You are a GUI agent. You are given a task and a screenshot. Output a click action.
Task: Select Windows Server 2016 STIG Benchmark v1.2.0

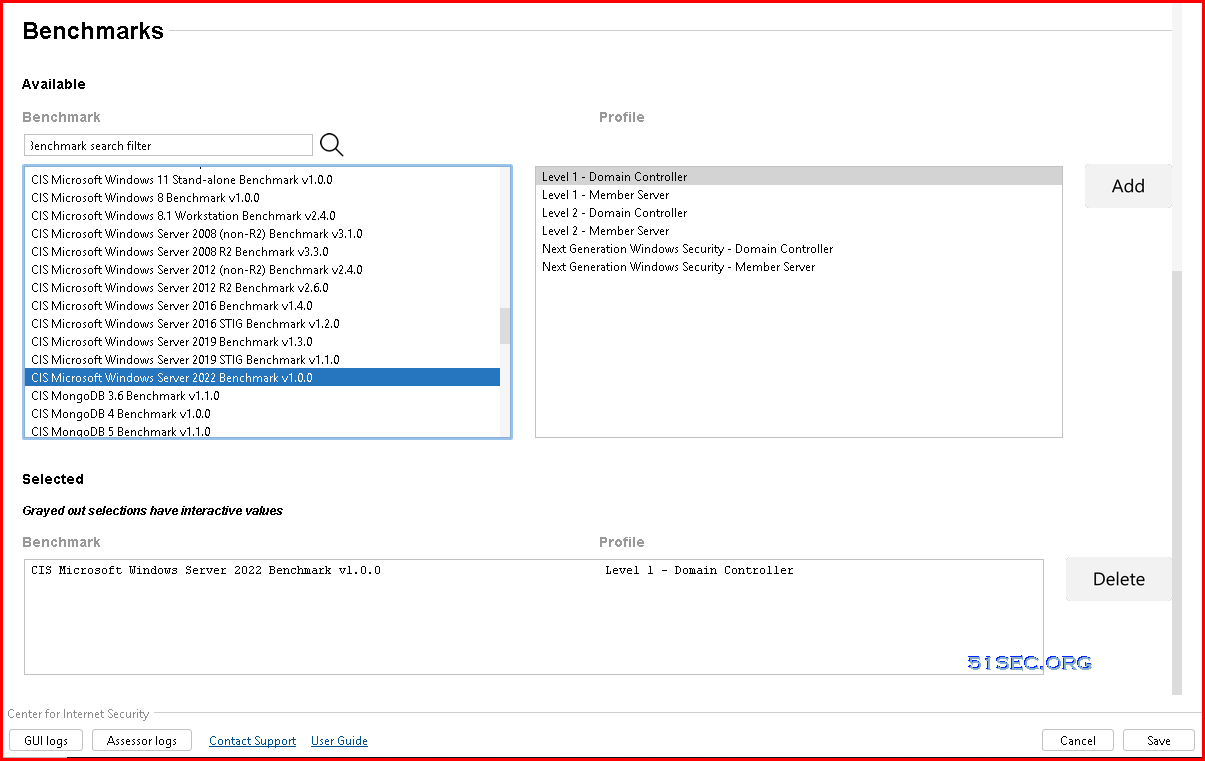pyautogui.click(x=262, y=324)
